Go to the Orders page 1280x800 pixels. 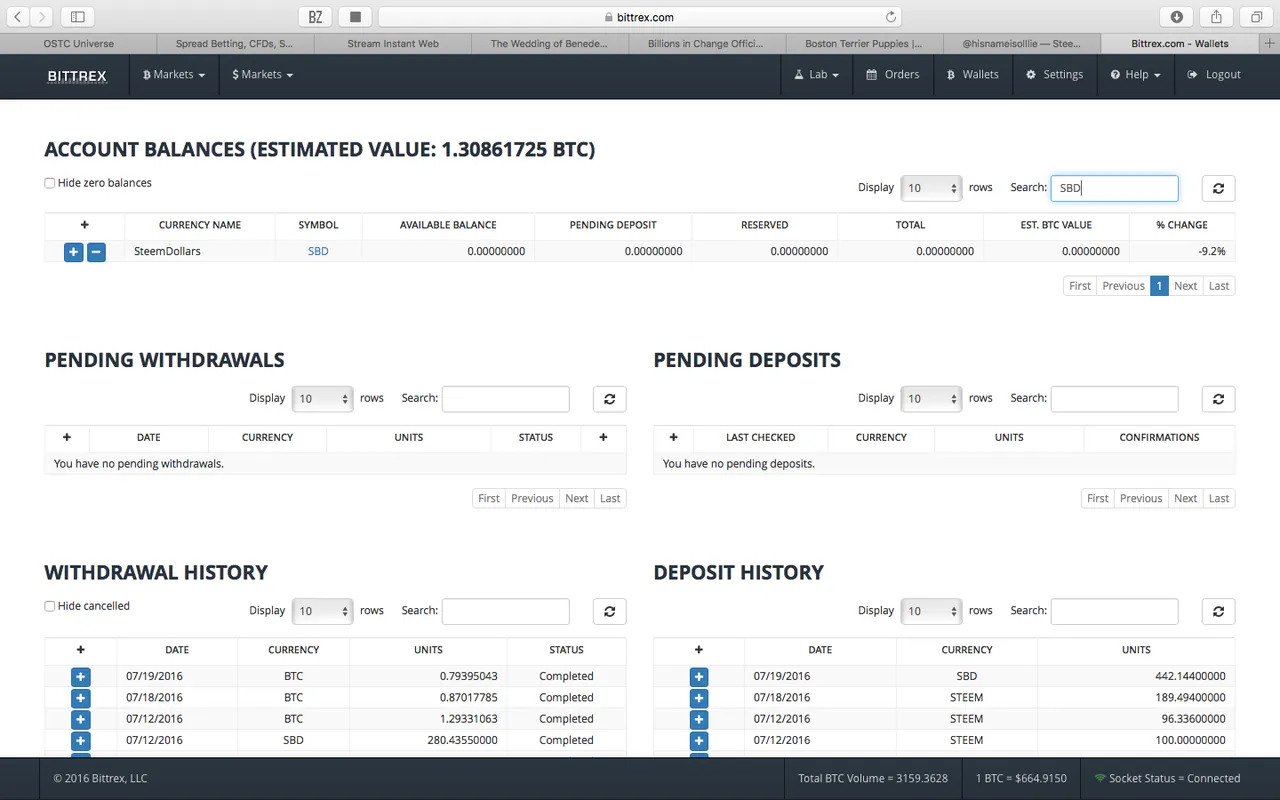click(x=892, y=75)
